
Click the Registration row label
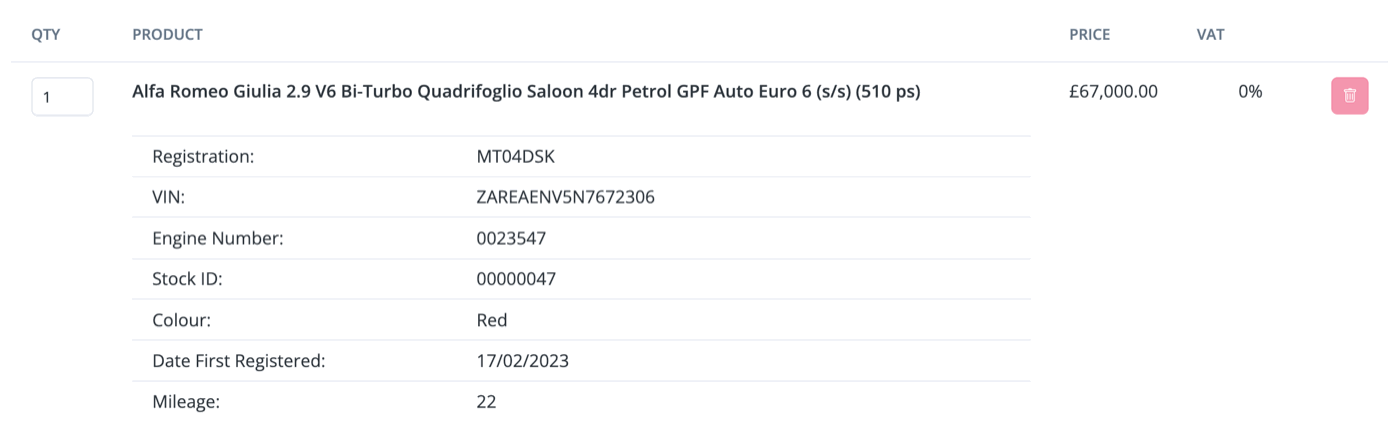(x=203, y=157)
